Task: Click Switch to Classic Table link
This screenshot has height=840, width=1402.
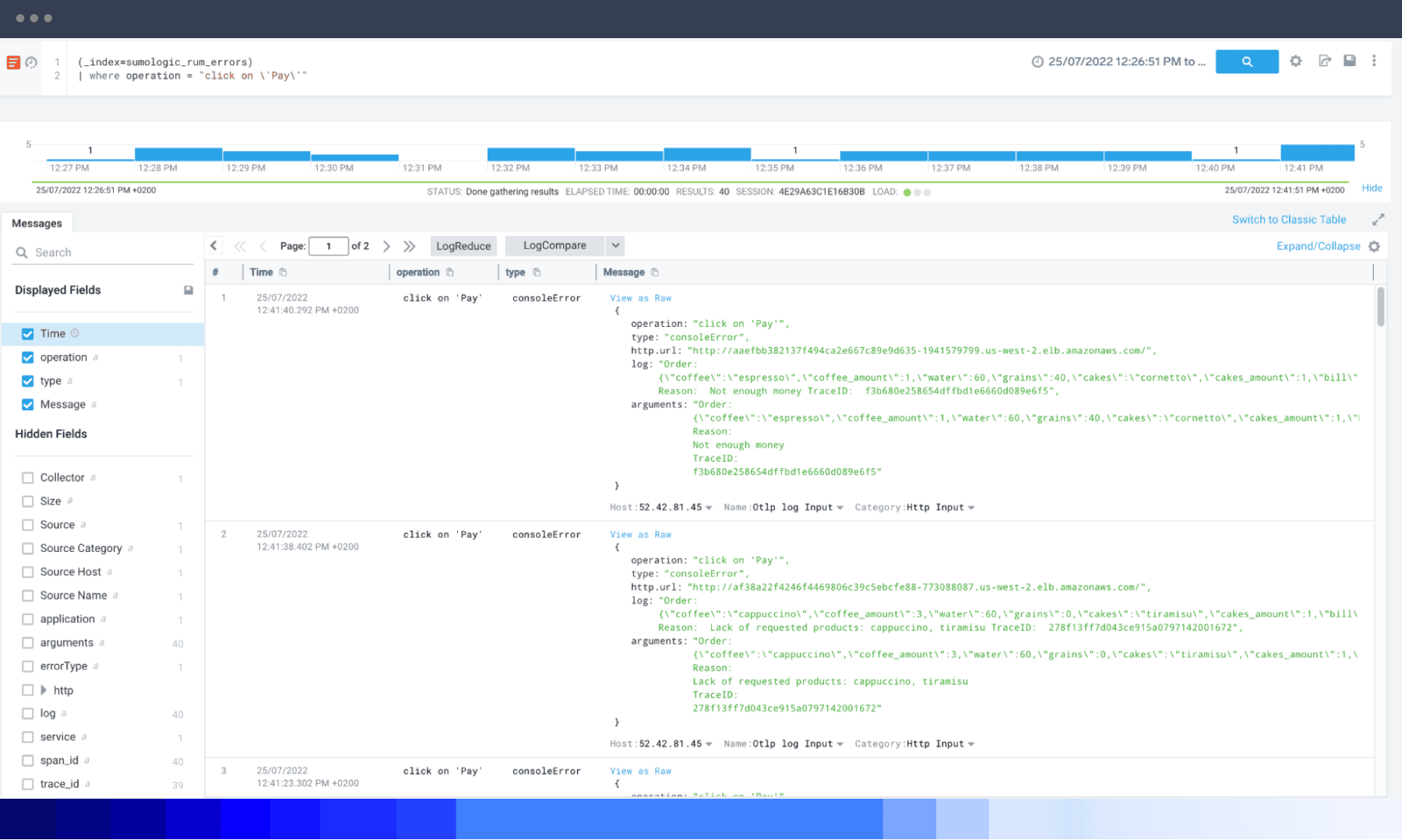Action: click(1289, 220)
